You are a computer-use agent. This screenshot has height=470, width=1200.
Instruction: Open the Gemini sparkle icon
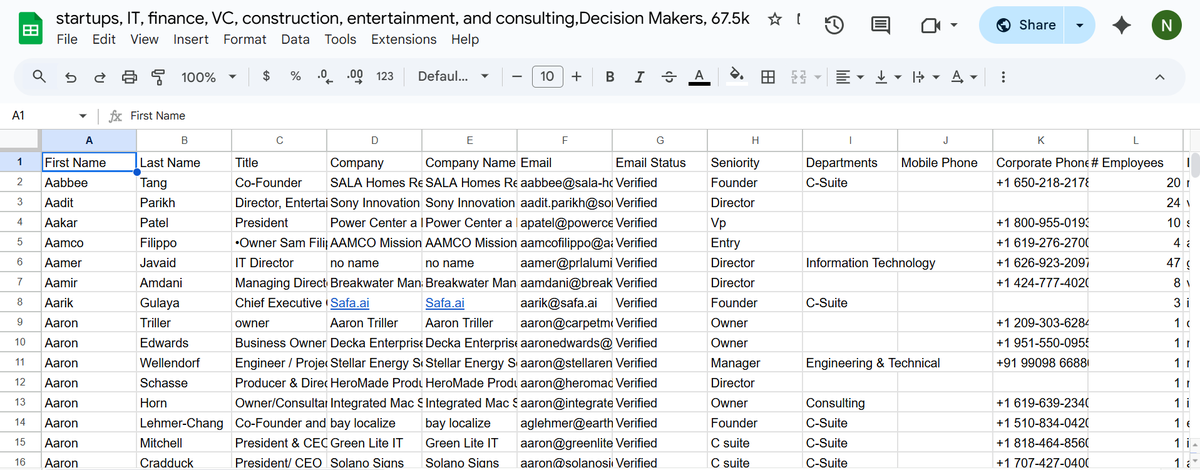click(x=1122, y=26)
